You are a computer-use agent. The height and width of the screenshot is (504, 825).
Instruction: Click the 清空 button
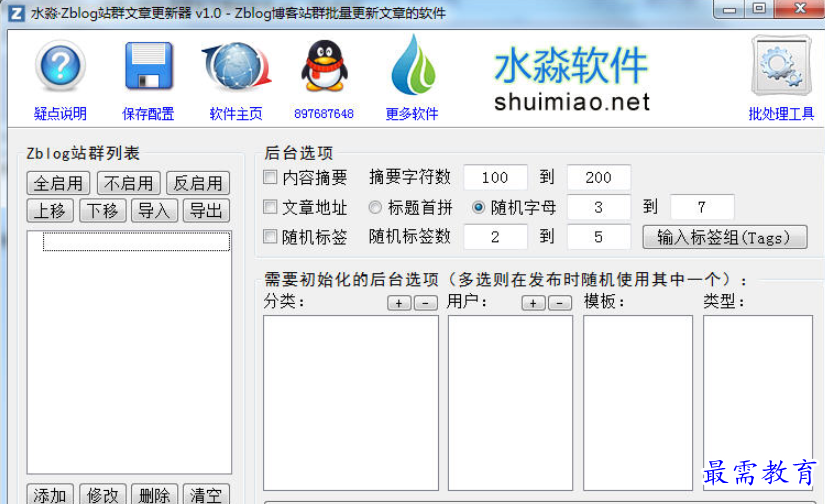206,495
